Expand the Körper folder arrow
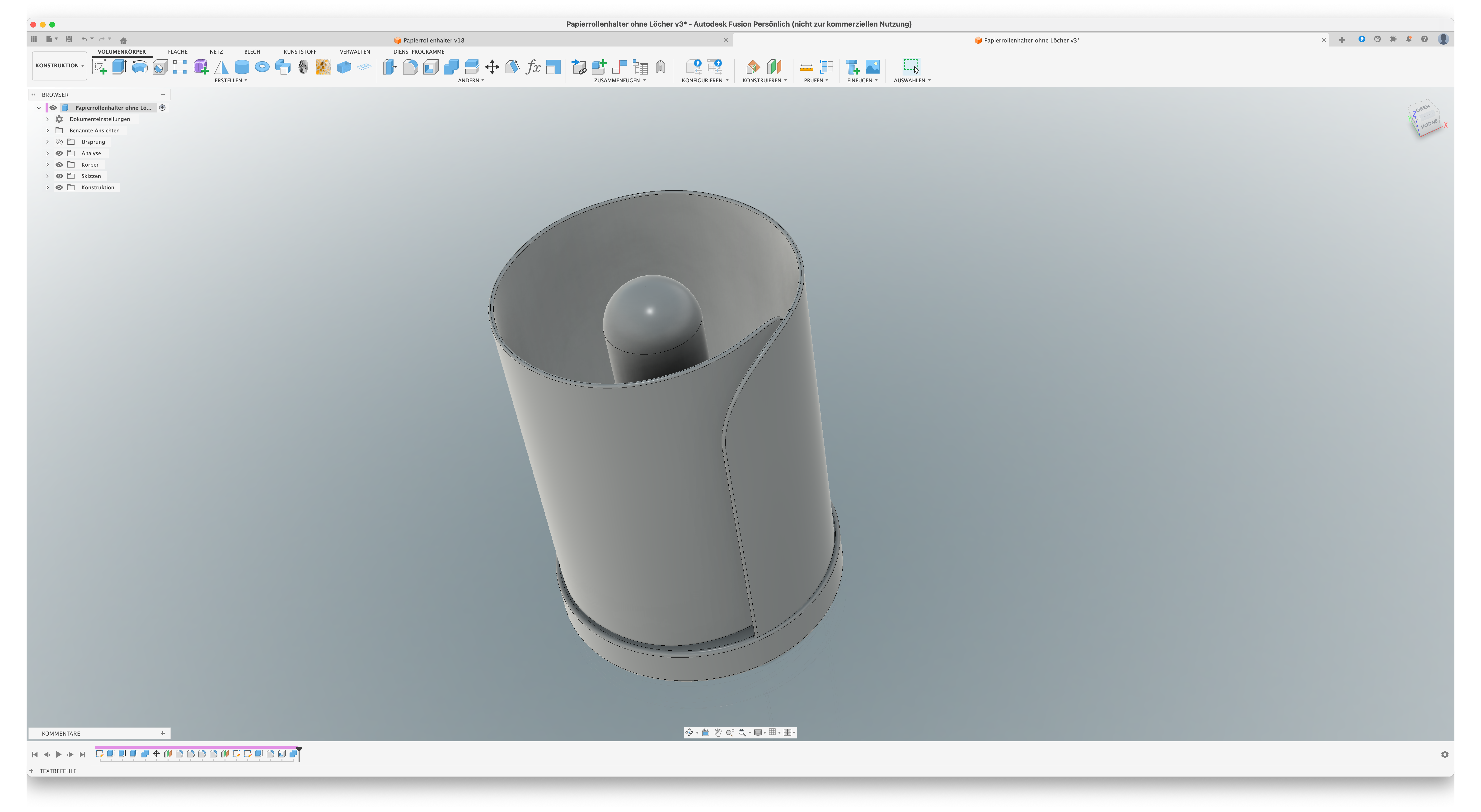Screen dimensions: 1481x812 point(48,165)
